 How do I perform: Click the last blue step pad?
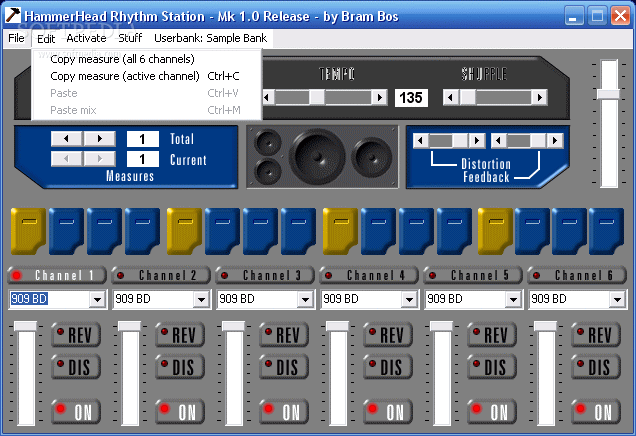tap(607, 230)
